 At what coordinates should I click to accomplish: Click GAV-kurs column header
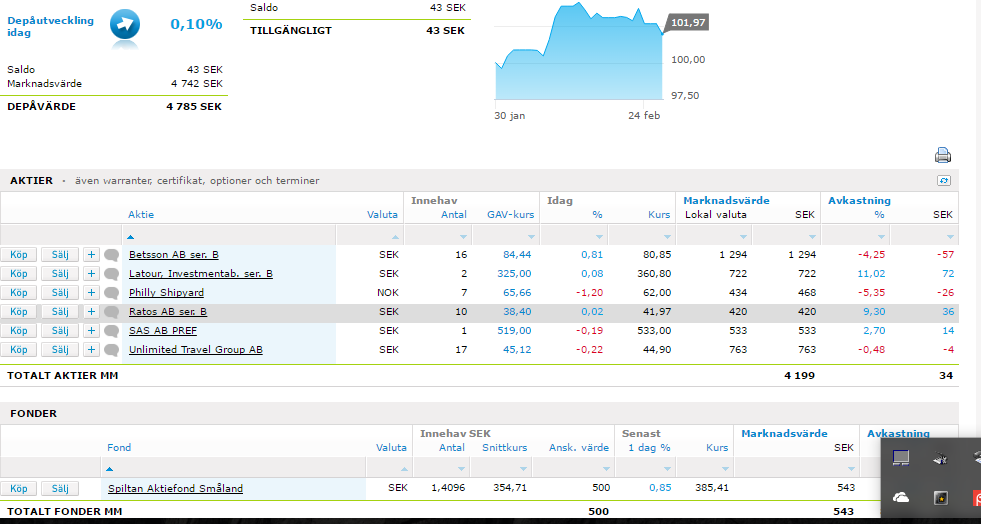[511, 214]
